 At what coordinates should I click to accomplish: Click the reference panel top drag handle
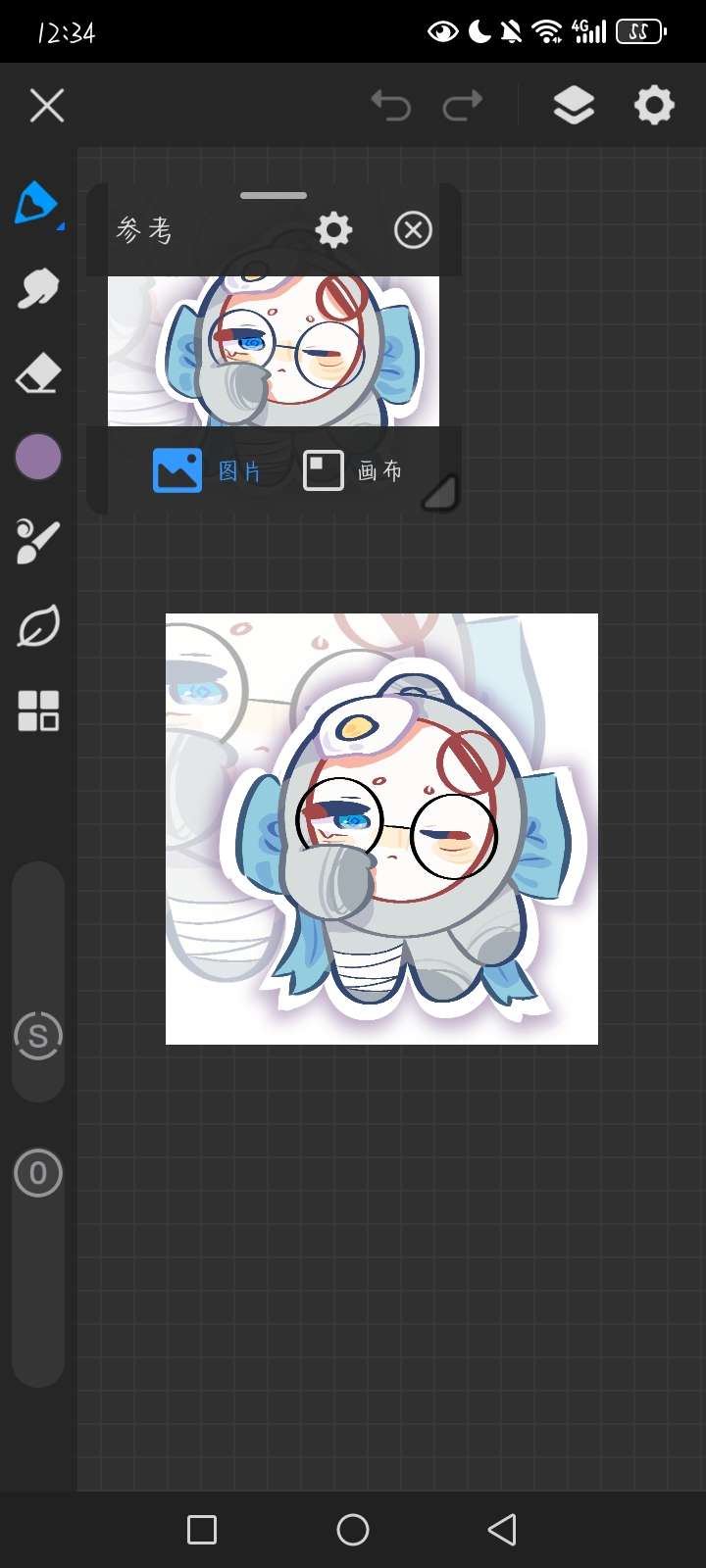click(x=274, y=196)
